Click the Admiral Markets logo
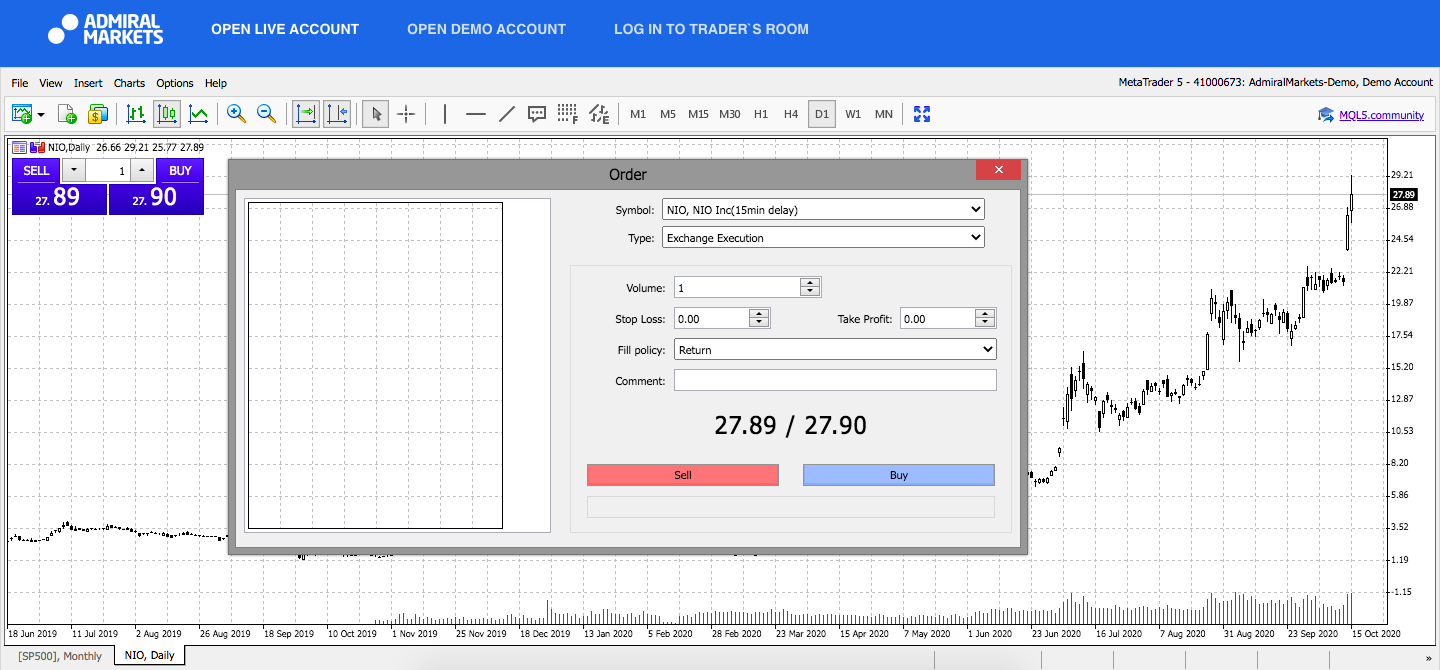 coord(106,29)
